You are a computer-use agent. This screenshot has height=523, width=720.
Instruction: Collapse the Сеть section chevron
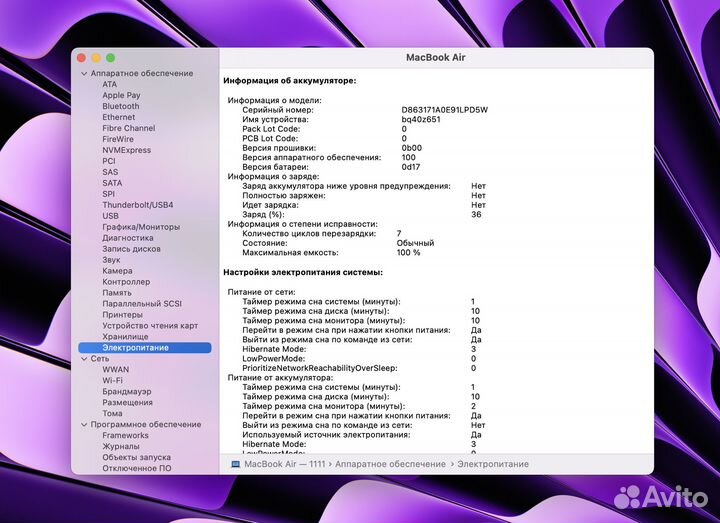point(84,359)
